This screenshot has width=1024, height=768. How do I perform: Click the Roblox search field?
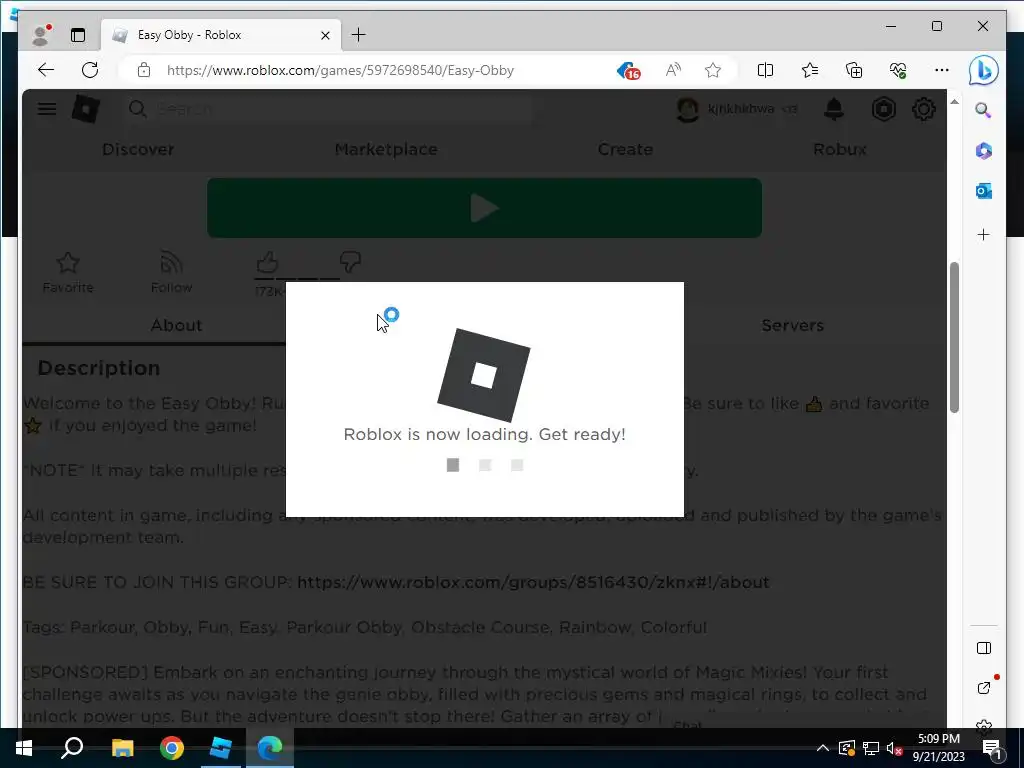coord(328,109)
